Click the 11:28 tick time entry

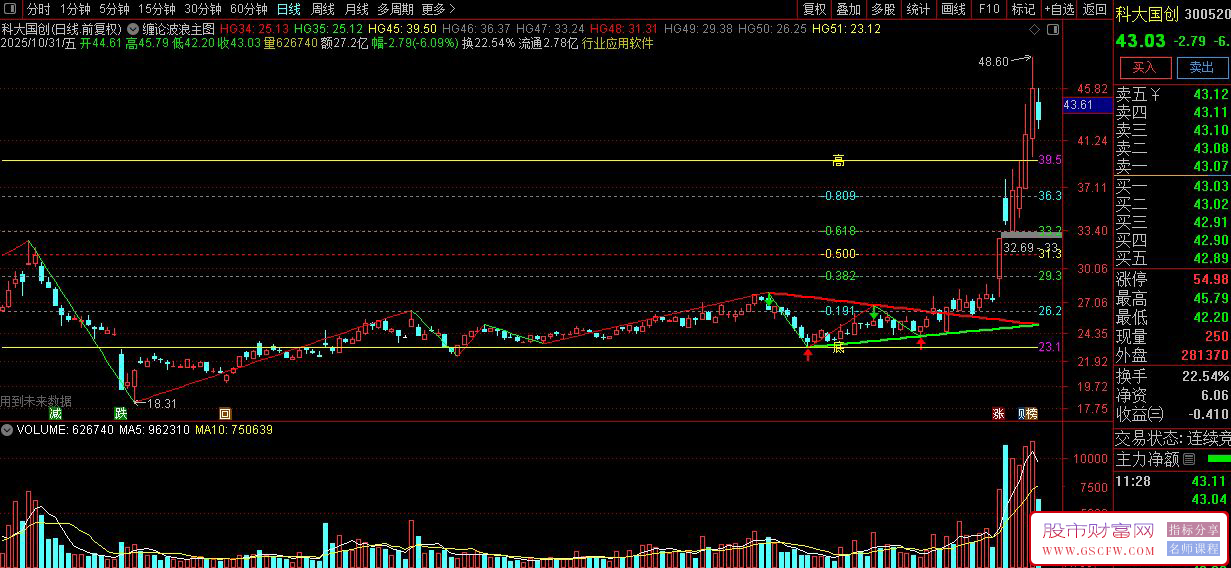[x=1131, y=482]
